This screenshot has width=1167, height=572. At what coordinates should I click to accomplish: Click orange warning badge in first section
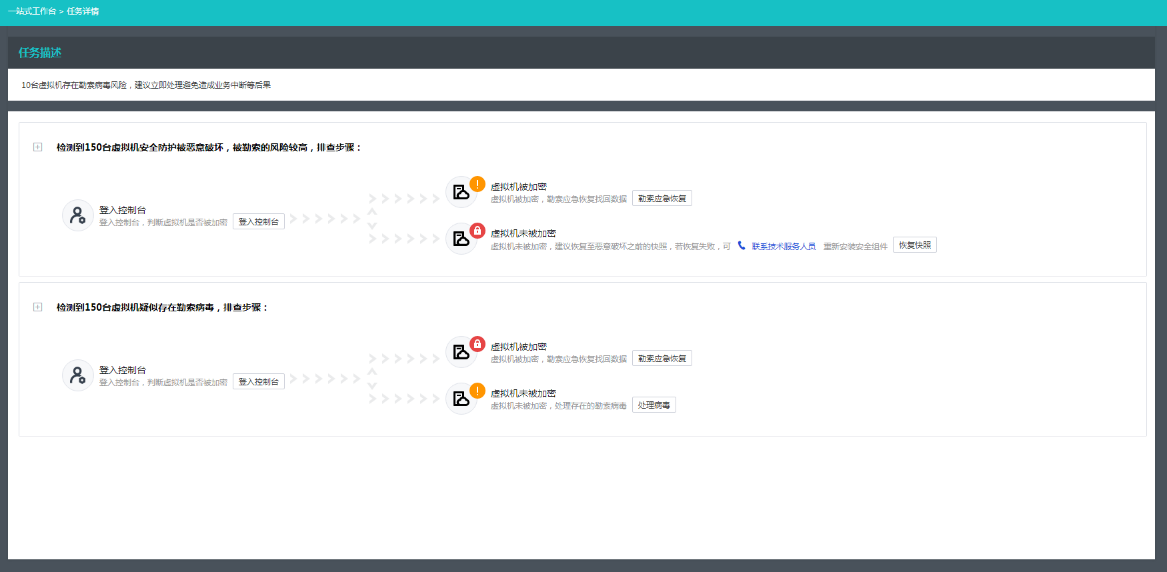[x=477, y=183]
